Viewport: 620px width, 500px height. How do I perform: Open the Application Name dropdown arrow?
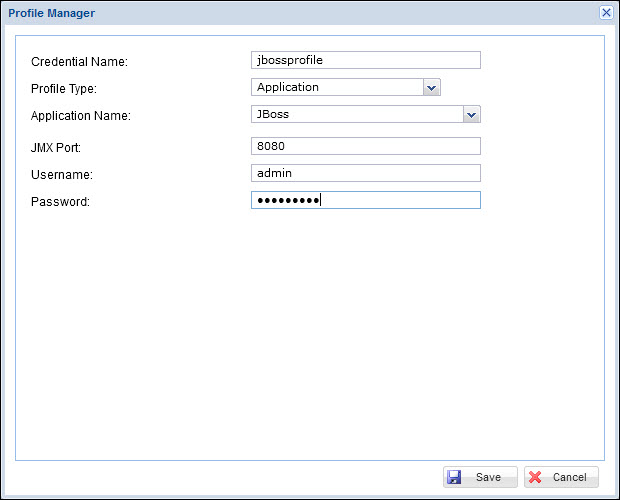click(x=472, y=114)
